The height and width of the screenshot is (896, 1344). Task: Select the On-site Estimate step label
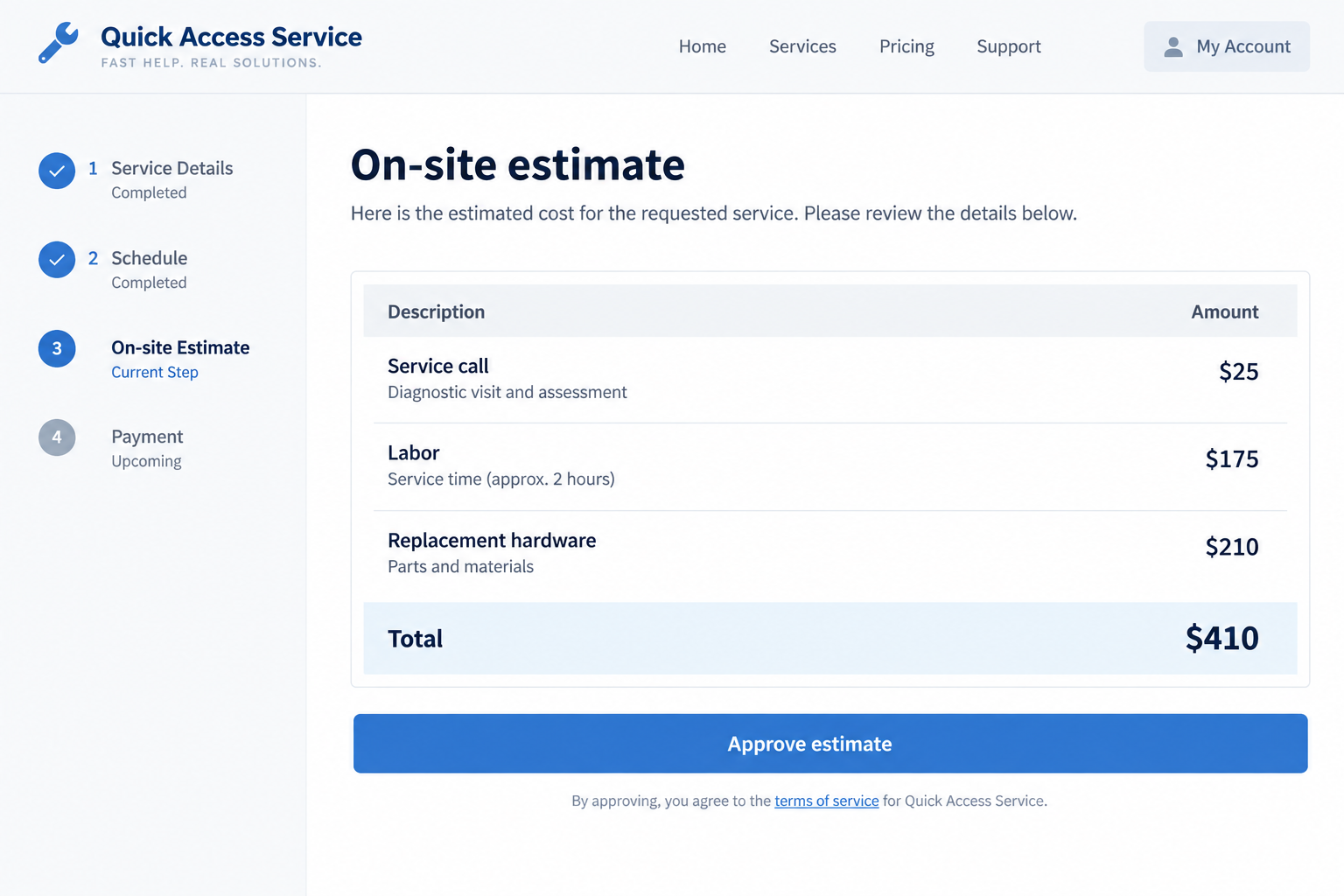(180, 347)
